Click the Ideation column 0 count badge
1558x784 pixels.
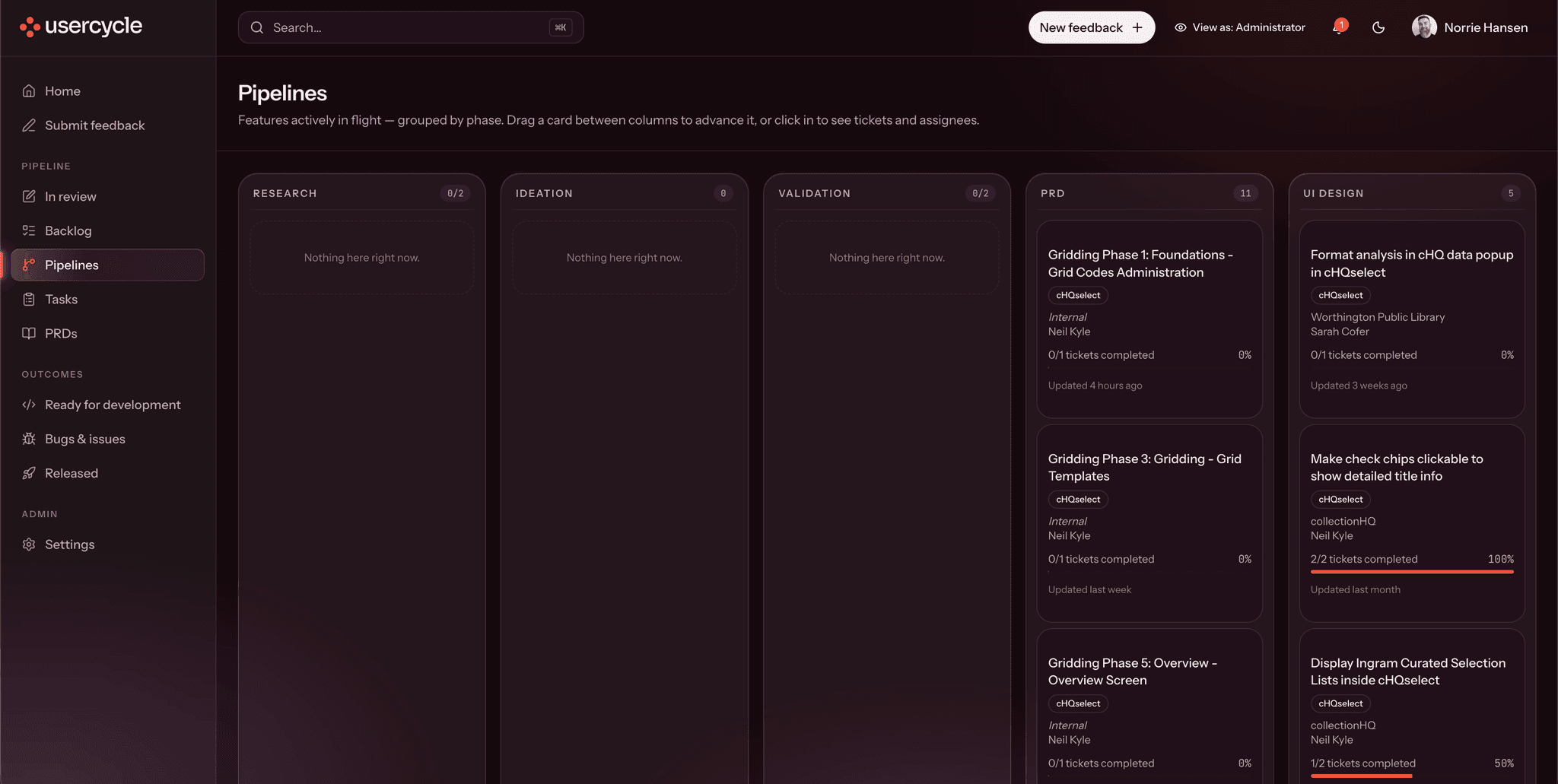(x=723, y=194)
